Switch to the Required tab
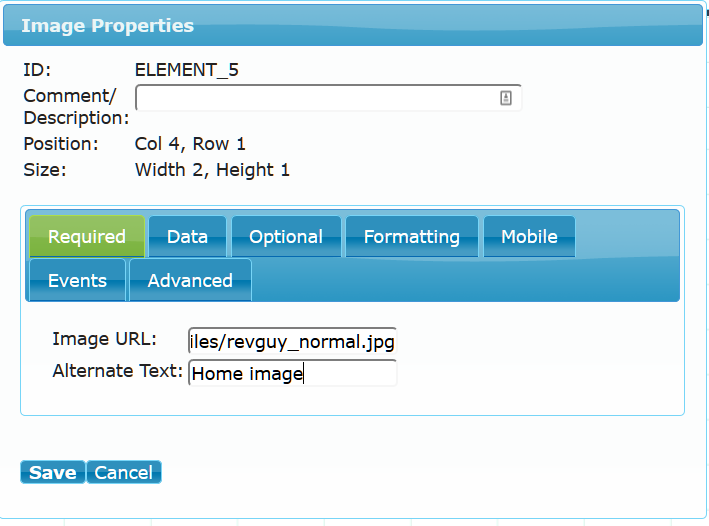 [87, 237]
